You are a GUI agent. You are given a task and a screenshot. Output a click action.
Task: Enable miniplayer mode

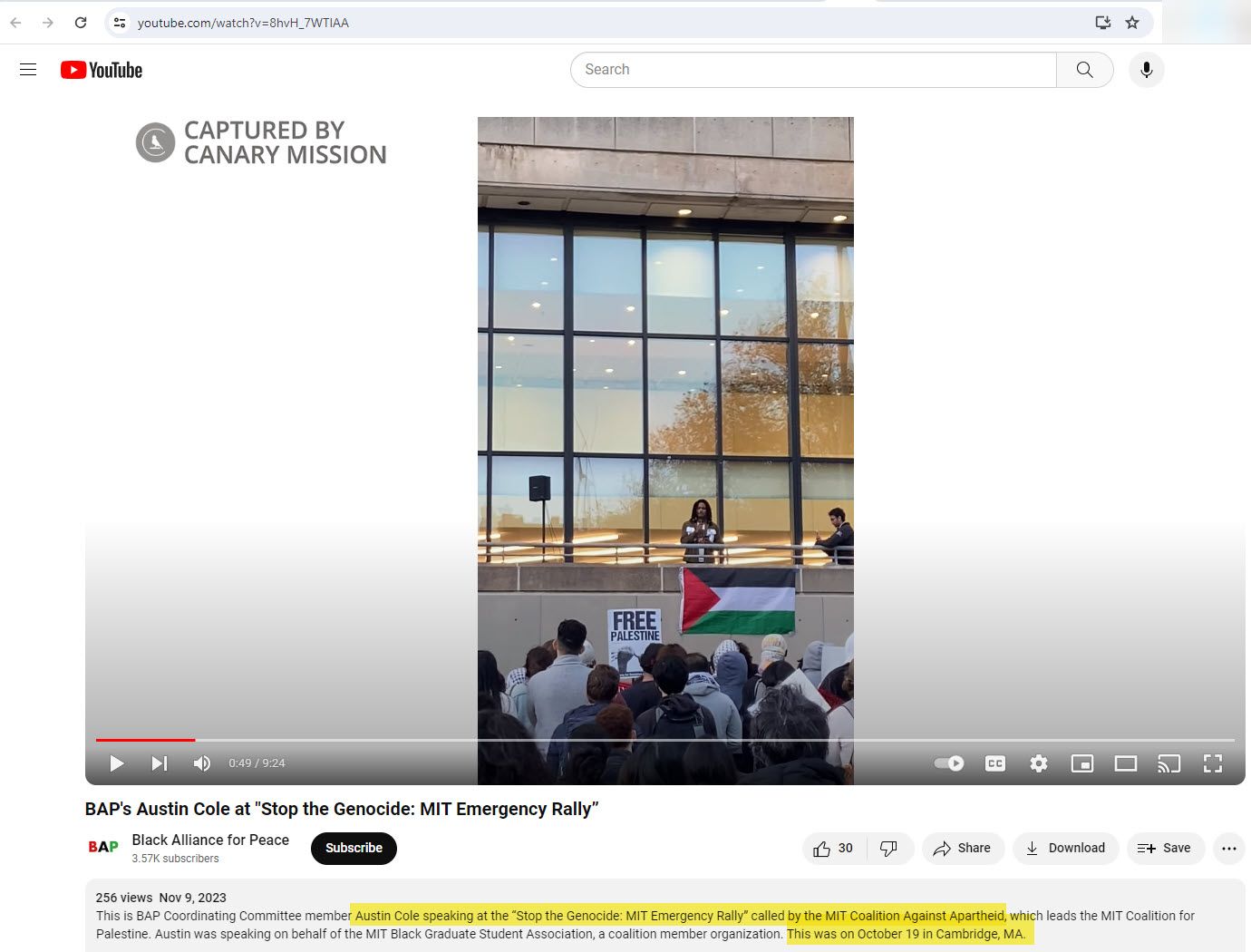(x=1081, y=763)
